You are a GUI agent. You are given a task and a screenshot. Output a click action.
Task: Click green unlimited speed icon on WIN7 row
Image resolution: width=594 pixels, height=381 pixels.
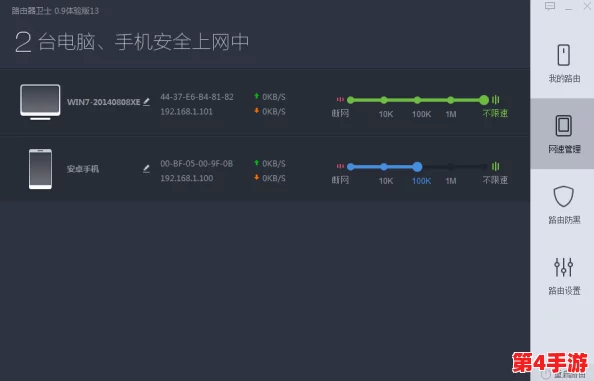click(496, 100)
